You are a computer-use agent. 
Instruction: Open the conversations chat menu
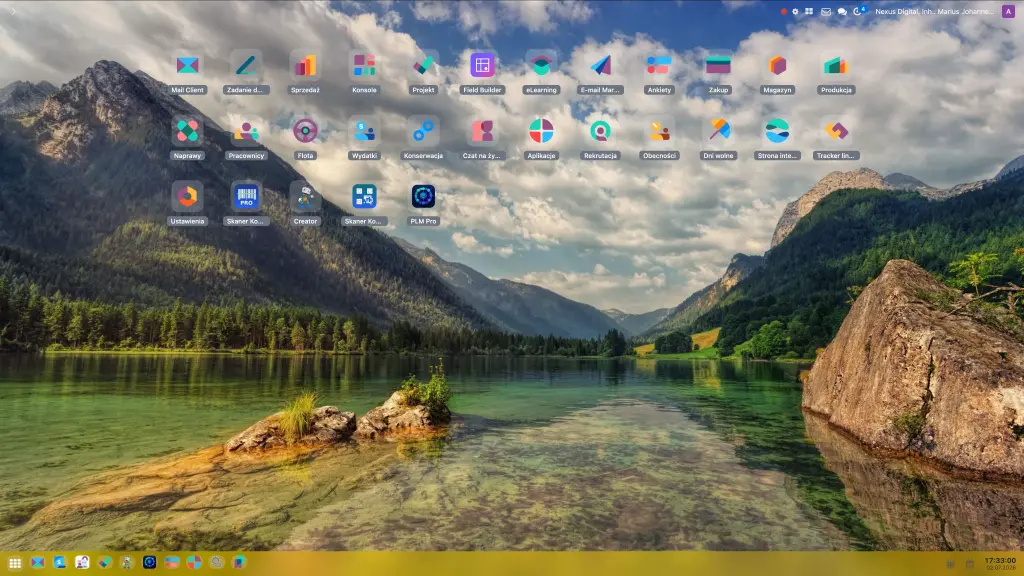tap(842, 12)
